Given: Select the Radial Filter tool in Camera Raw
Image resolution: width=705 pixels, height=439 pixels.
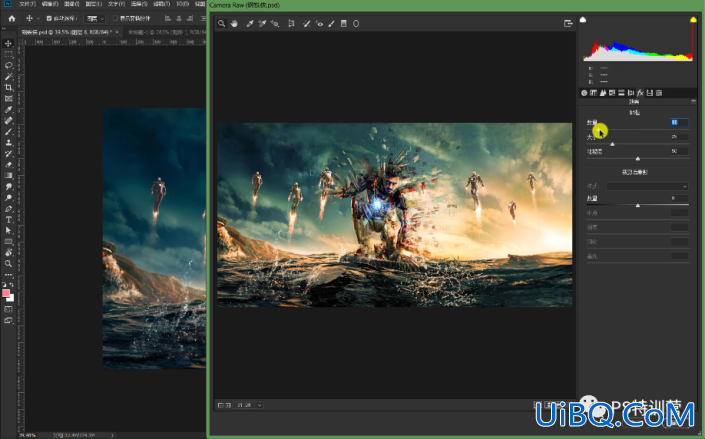Looking at the screenshot, I should coord(356,23).
